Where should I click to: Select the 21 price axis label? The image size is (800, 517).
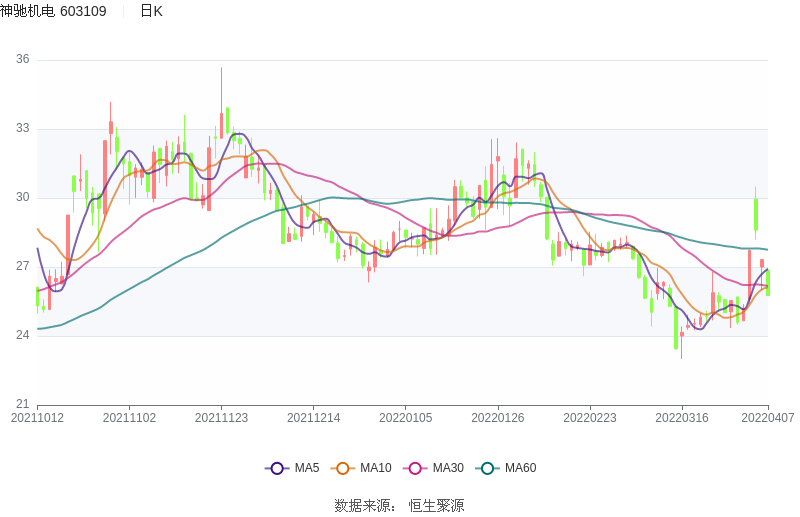pyautogui.click(x=22, y=404)
